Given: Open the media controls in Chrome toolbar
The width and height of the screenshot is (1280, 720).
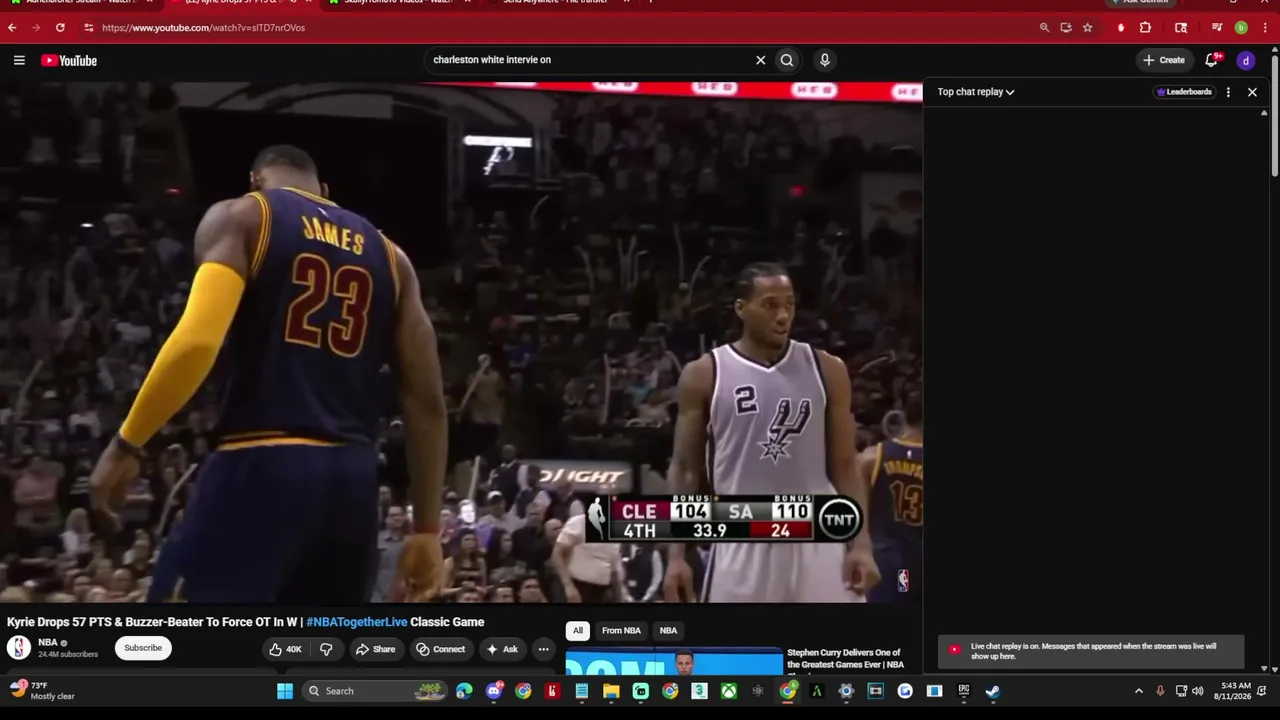Looking at the screenshot, I should 1217,28.
